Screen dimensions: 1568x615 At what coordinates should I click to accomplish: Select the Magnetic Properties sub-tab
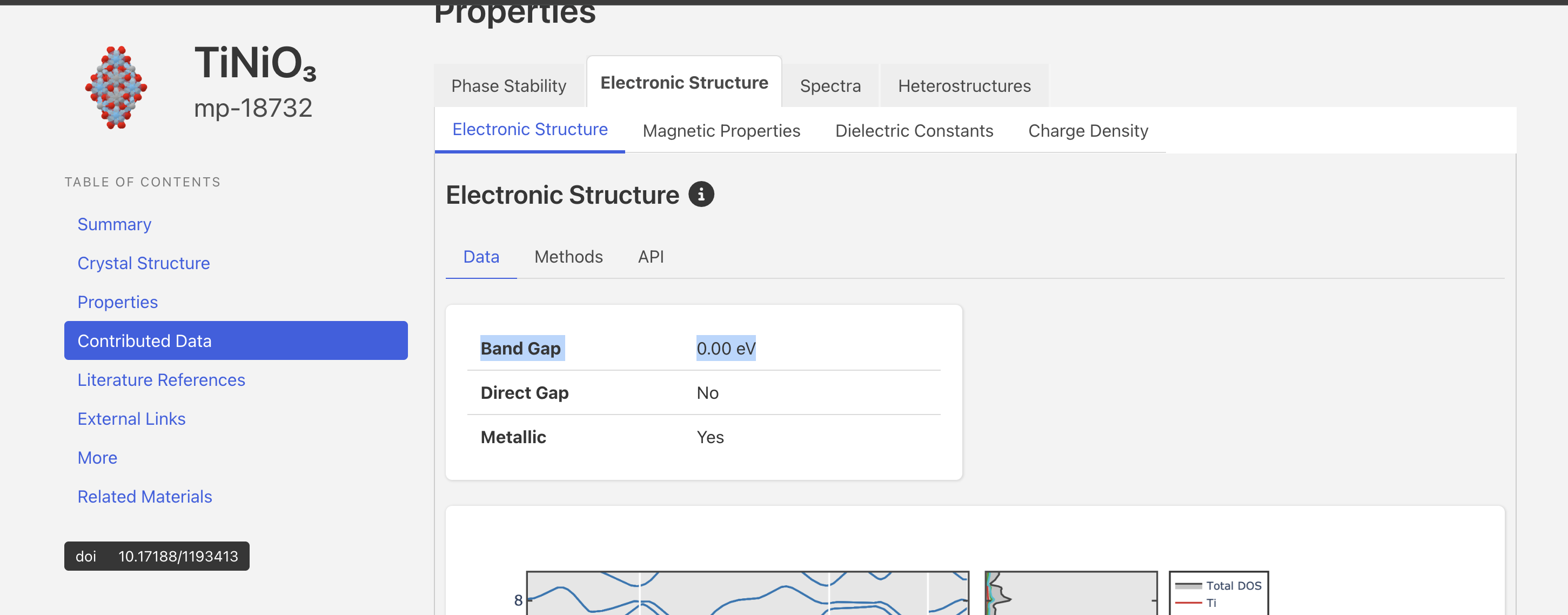tap(721, 130)
